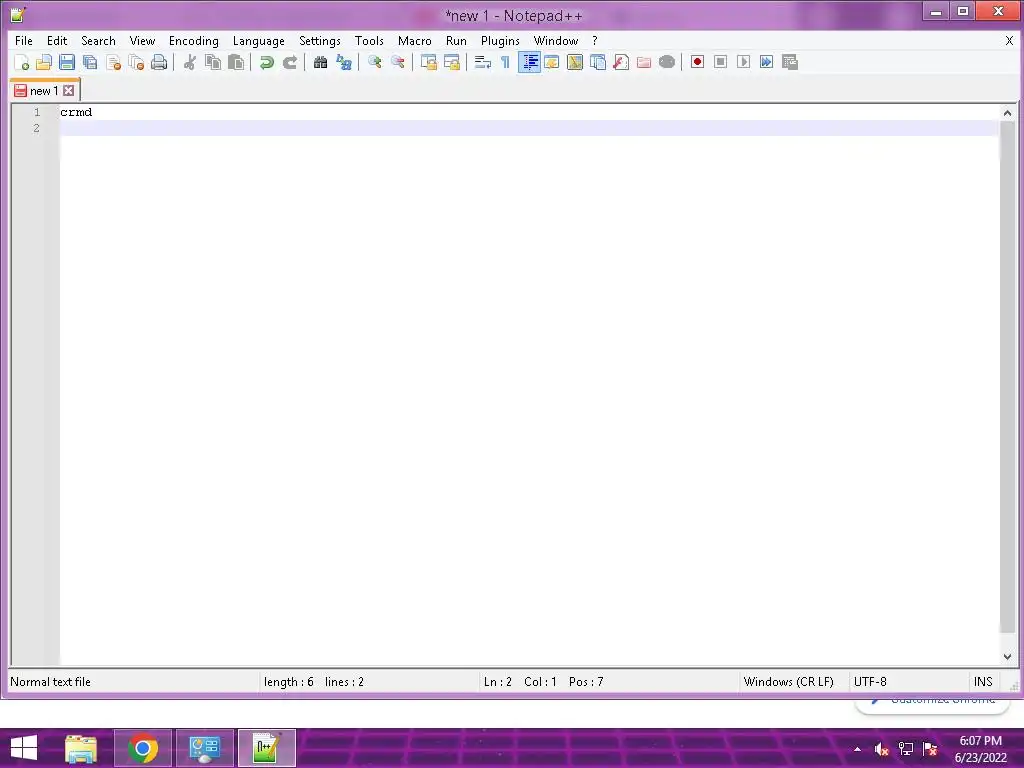Toggle Word Wrap in the toolbar
This screenshot has height=768, width=1024.
click(x=483, y=62)
